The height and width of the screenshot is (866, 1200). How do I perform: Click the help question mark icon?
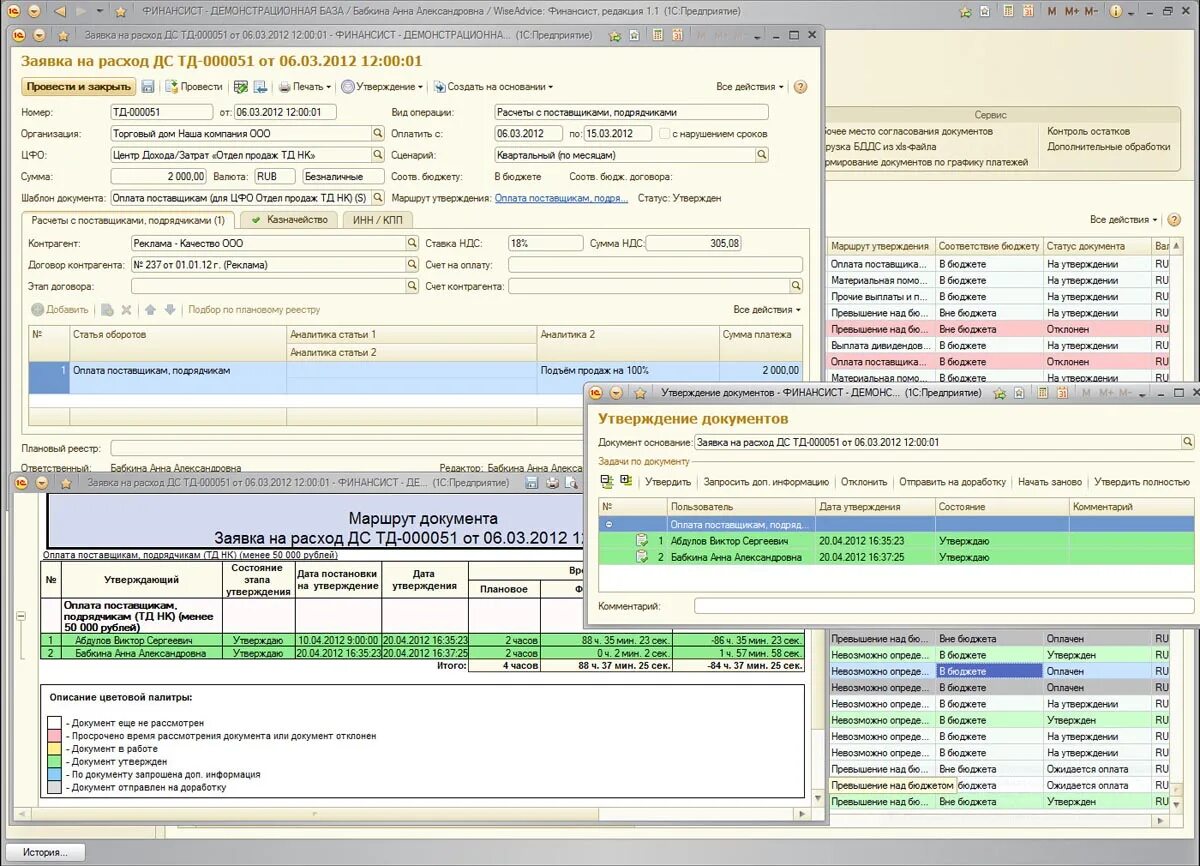[x=800, y=87]
